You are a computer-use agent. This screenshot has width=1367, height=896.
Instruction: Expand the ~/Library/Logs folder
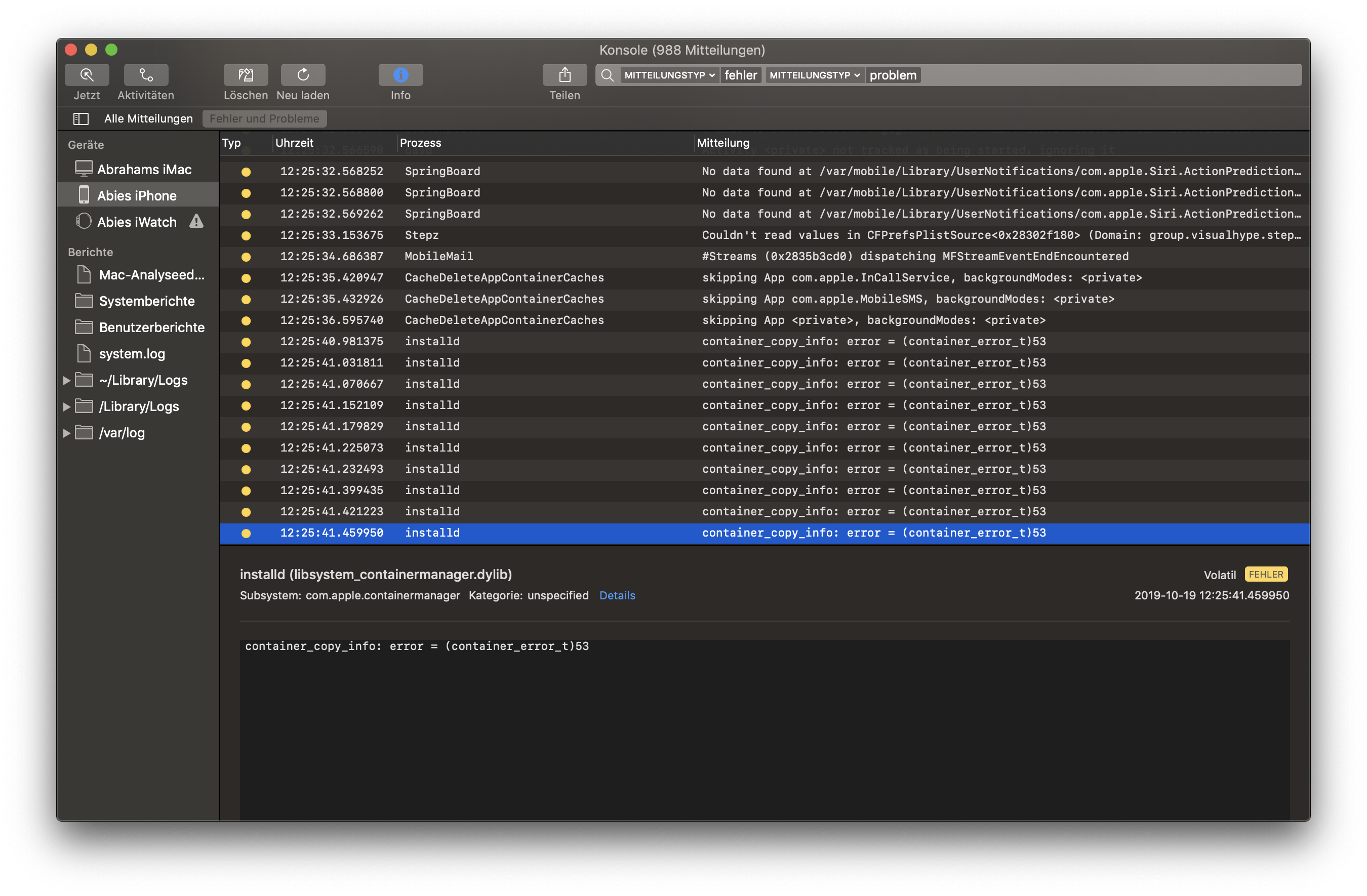point(67,380)
